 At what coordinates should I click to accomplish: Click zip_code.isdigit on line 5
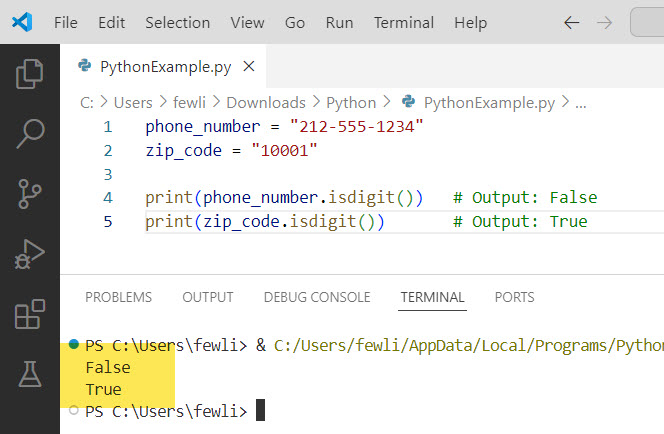click(x=279, y=222)
